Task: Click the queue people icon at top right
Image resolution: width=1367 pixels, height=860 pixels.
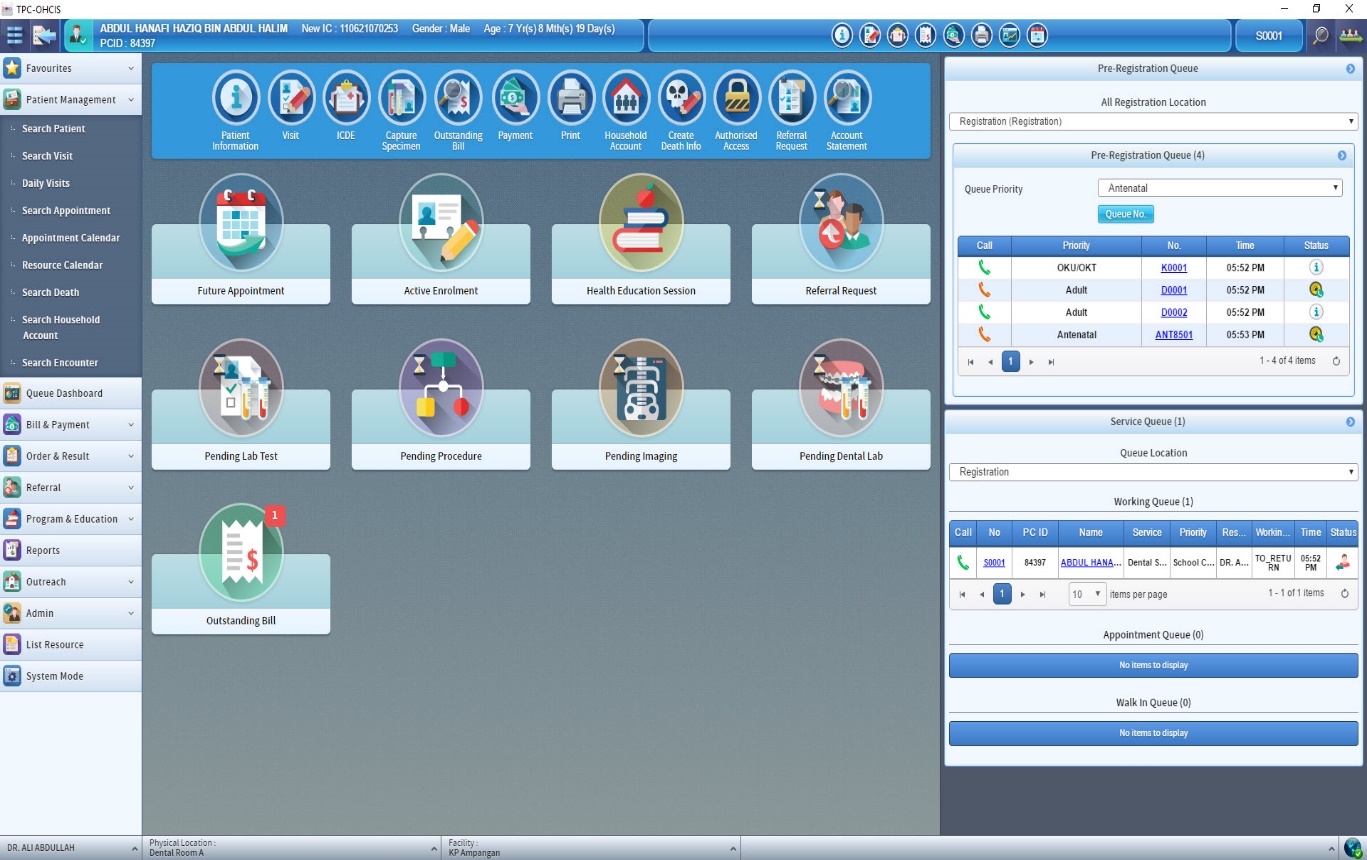Action: point(1351,36)
